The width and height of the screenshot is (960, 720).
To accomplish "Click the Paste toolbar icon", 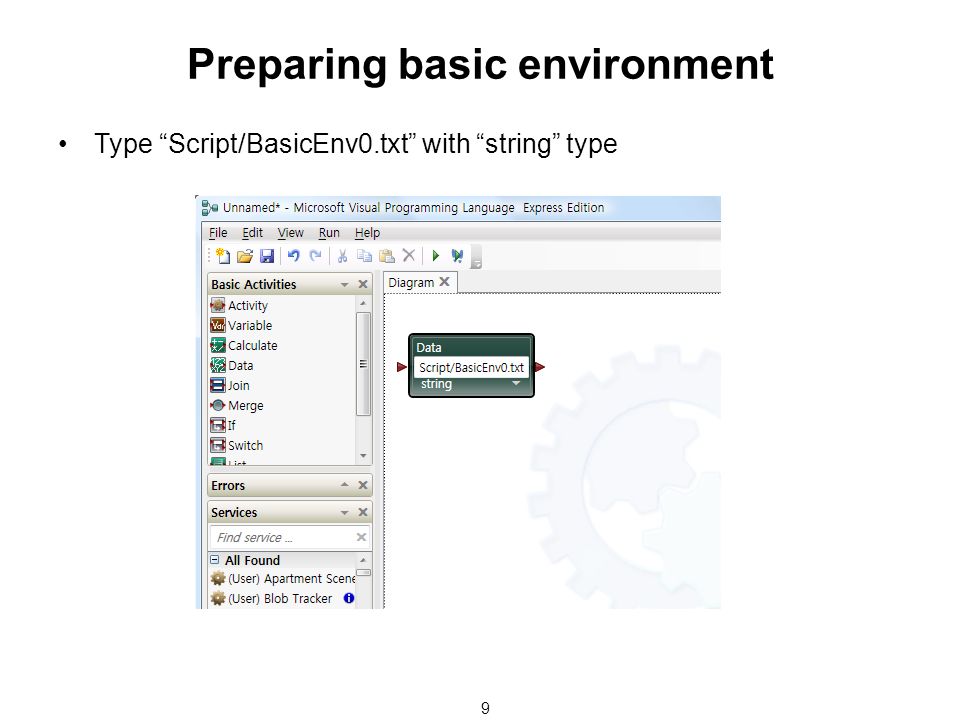I will click(x=387, y=256).
